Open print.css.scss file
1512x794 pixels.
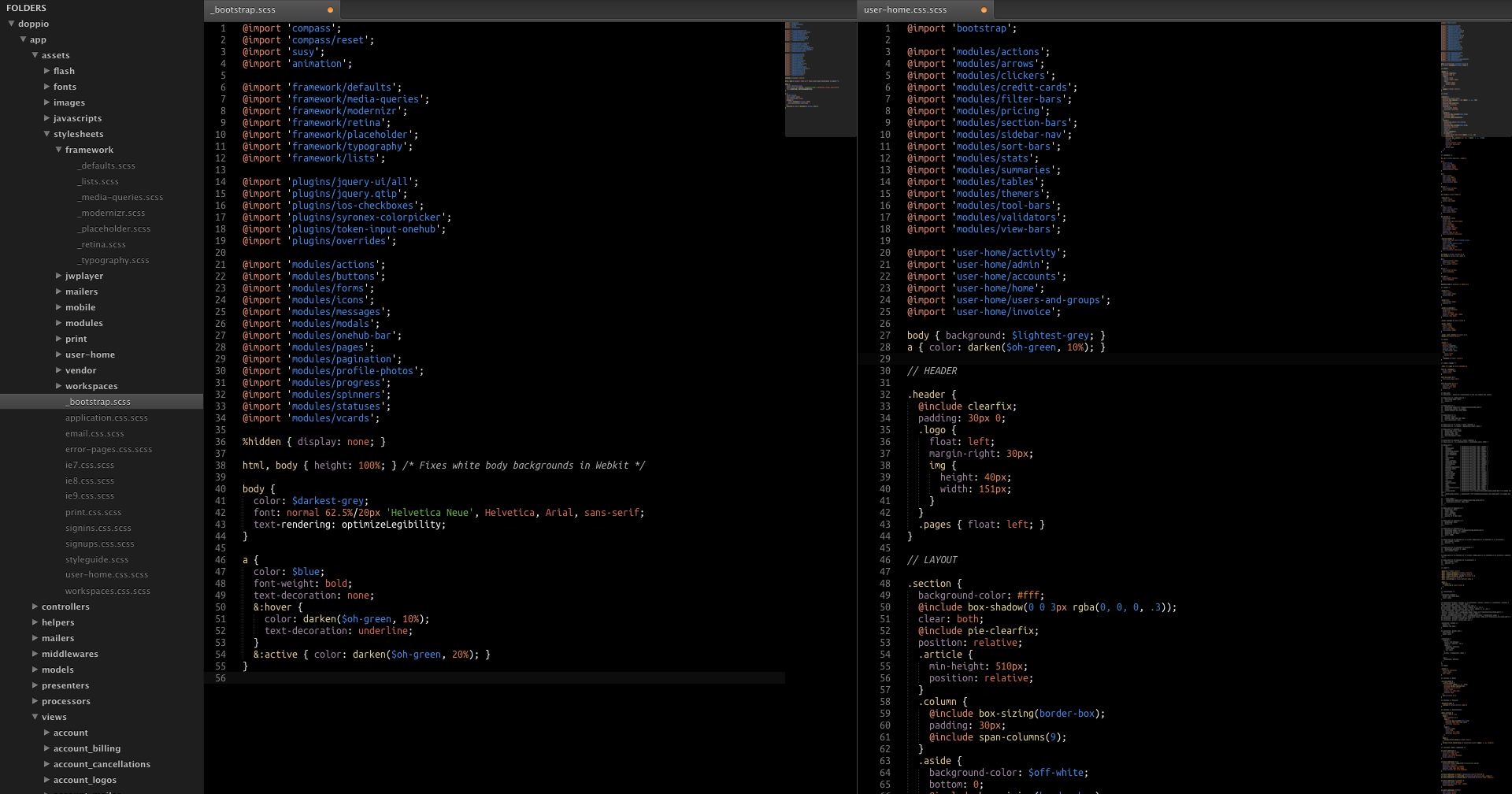[93, 512]
